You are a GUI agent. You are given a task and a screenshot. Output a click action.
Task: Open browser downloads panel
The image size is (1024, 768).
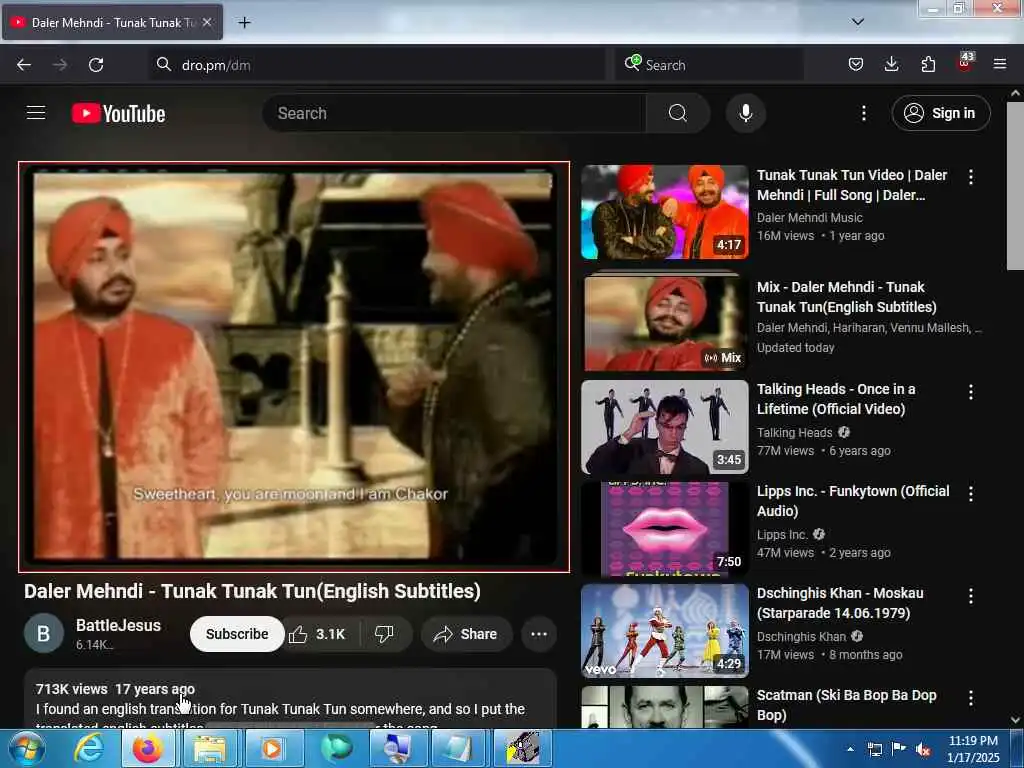pyautogui.click(x=891, y=65)
